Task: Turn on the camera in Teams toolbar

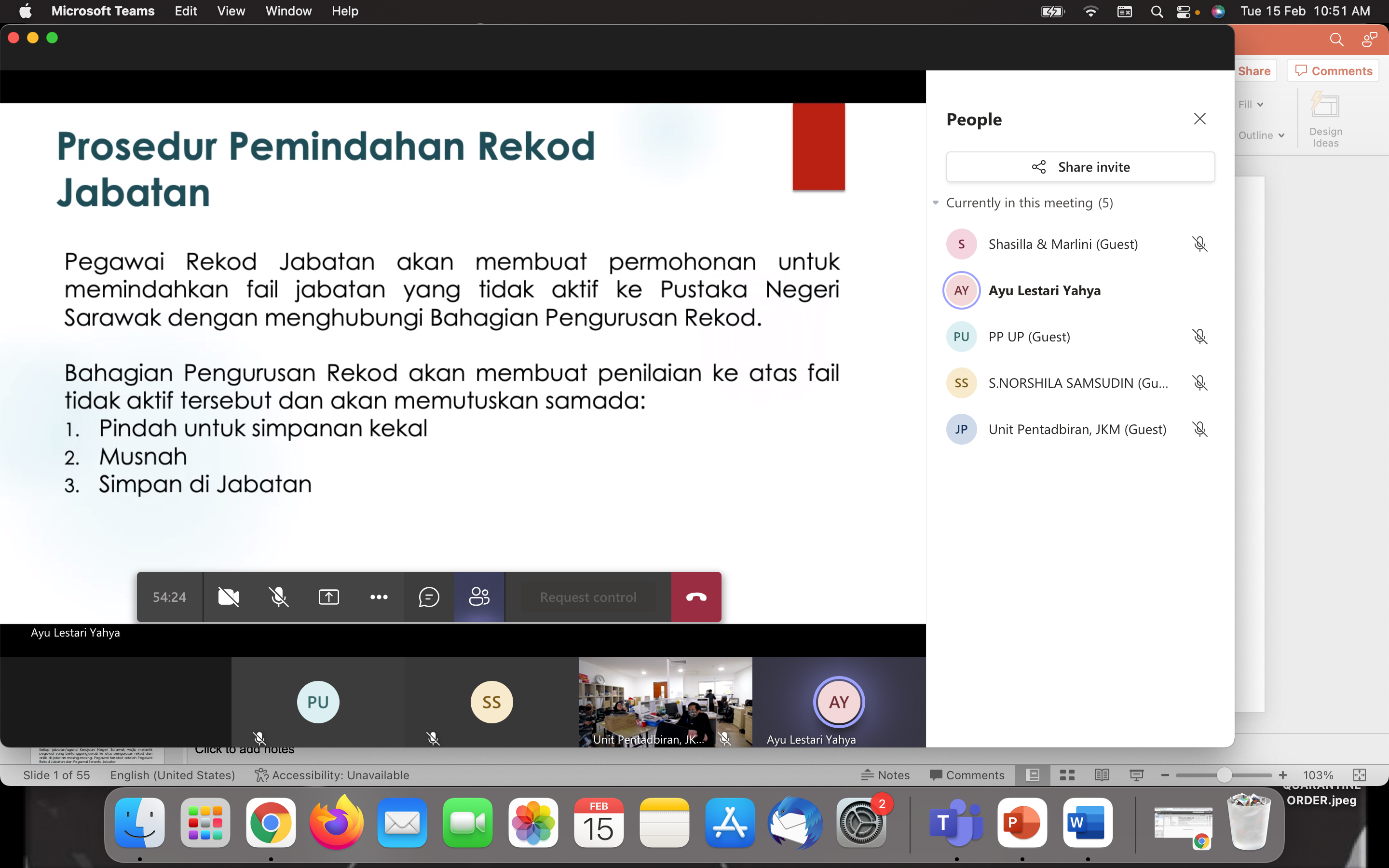Action: 229,597
